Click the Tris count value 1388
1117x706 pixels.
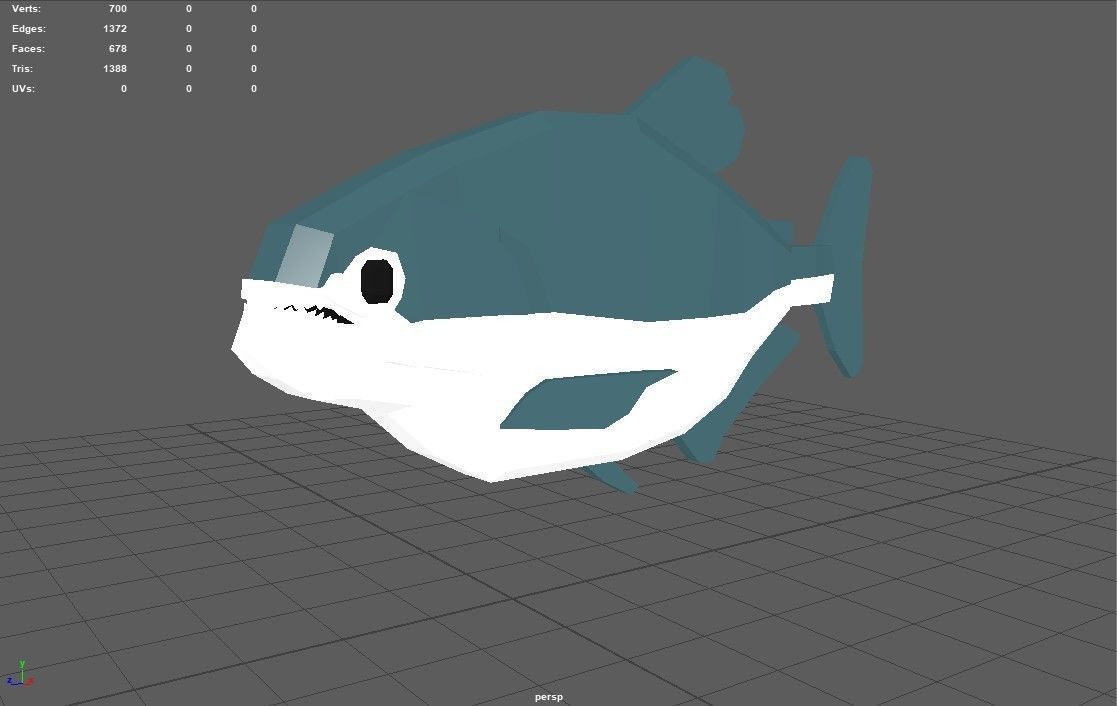pos(115,68)
